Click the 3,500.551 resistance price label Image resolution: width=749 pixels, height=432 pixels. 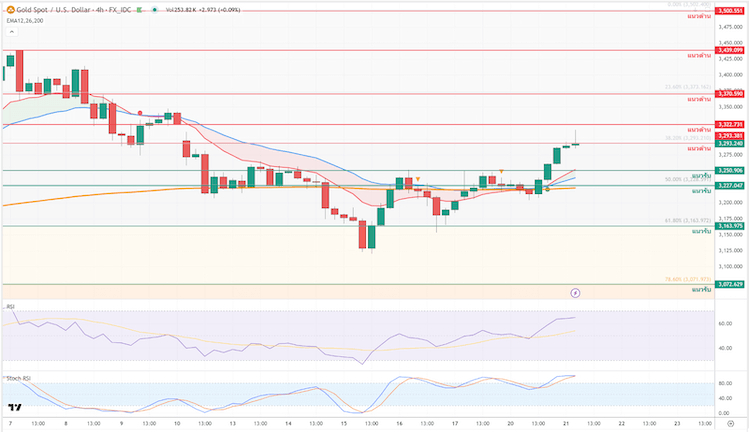(x=729, y=11)
